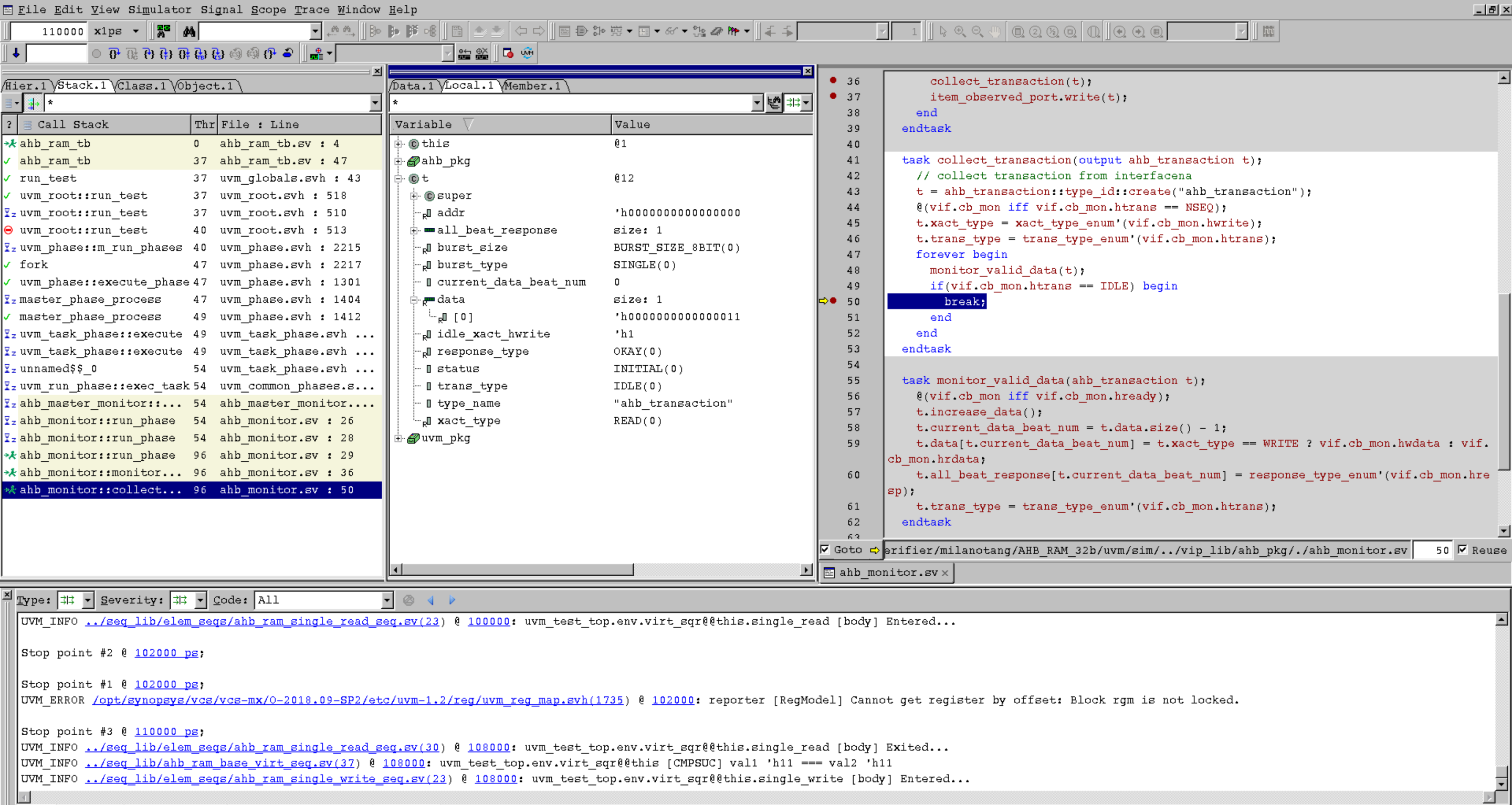This screenshot has height=805, width=1512.
Task: Click the schematic/hierarchy icon beside time unit
Action: click(163, 31)
